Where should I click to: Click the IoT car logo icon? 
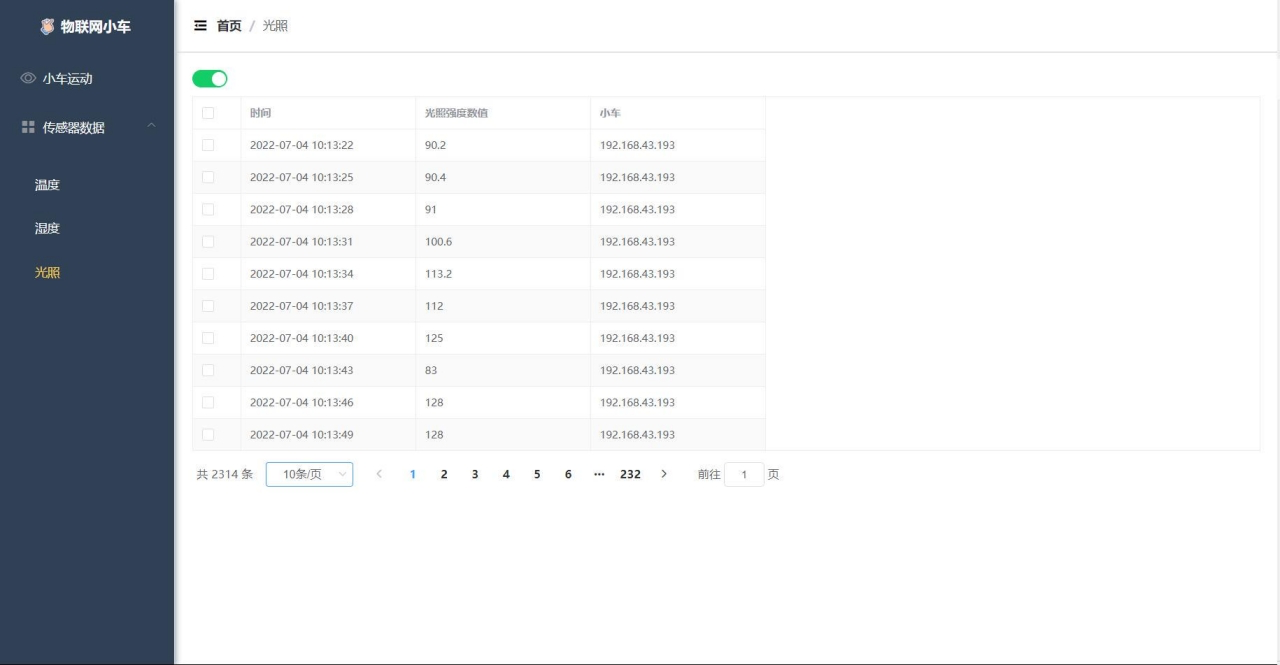[x=47, y=26]
